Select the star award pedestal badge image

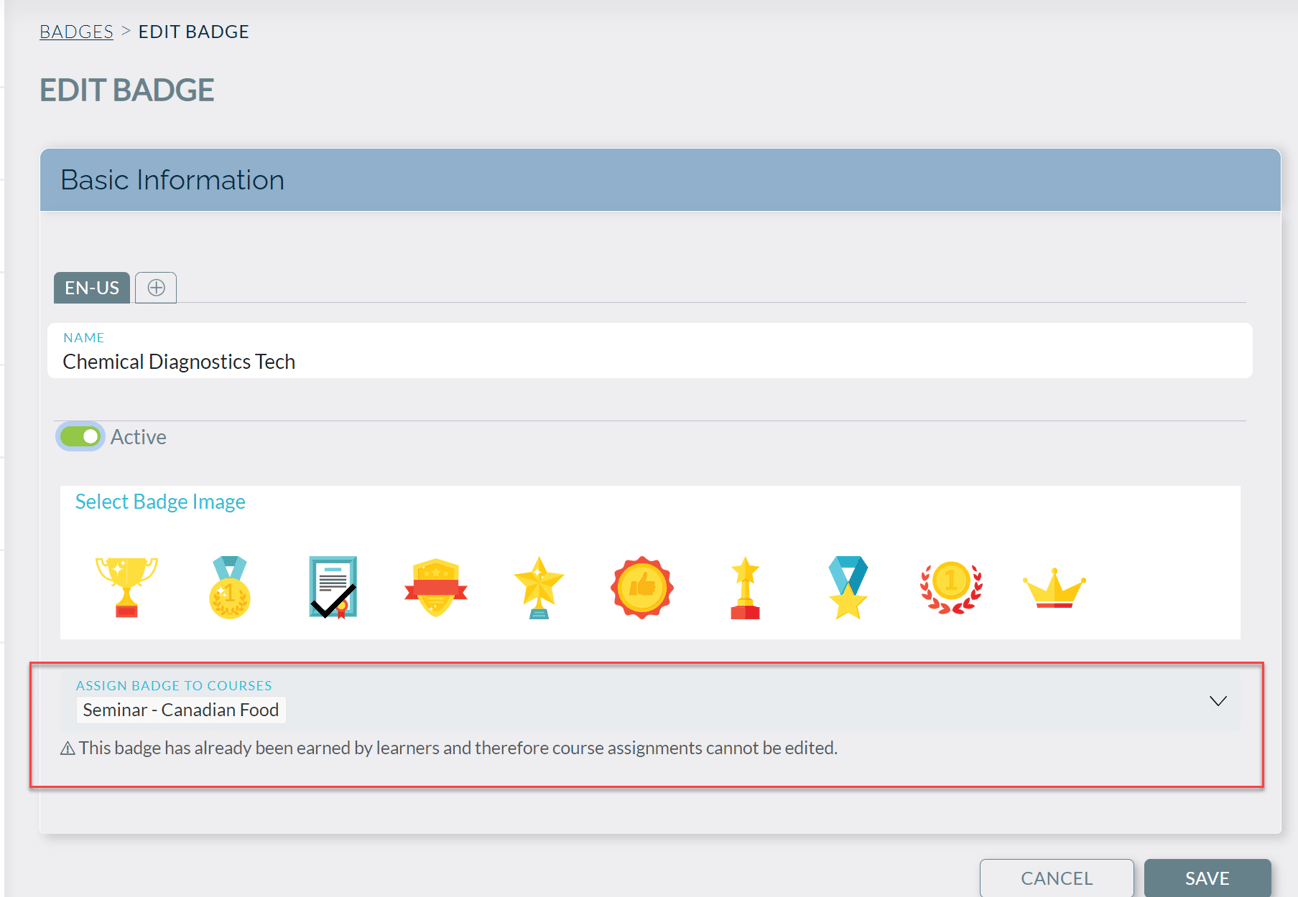[x=745, y=585]
